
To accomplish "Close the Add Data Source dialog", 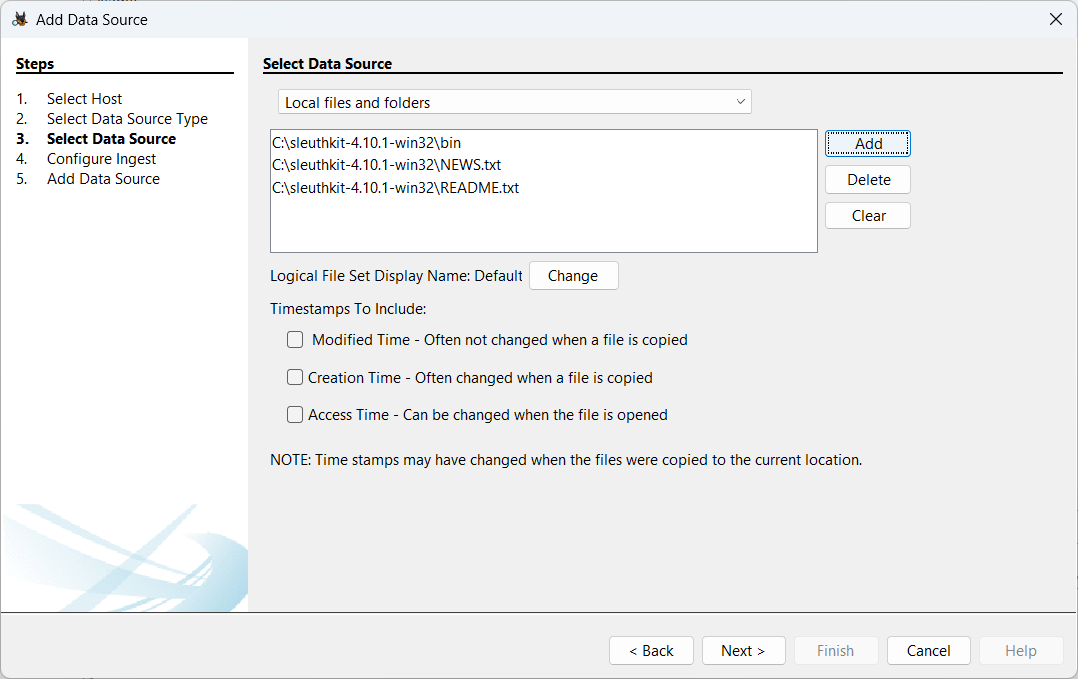I will point(1055,19).
